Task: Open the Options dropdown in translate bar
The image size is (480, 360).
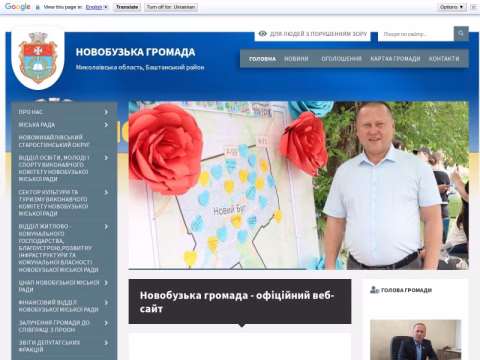Action: [x=452, y=7]
